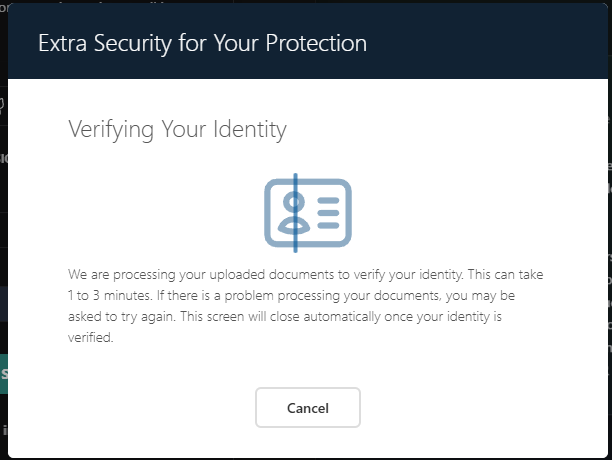Click the word 'Verifying' in the heading
612x460 pixels.
(x=110, y=129)
